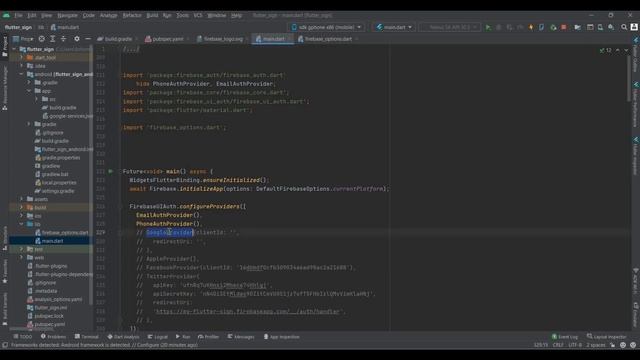Image resolution: width=640 pixels, height=360 pixels.
Task: Click the 2 spaces indent indicator
Action: pos(596,345)
